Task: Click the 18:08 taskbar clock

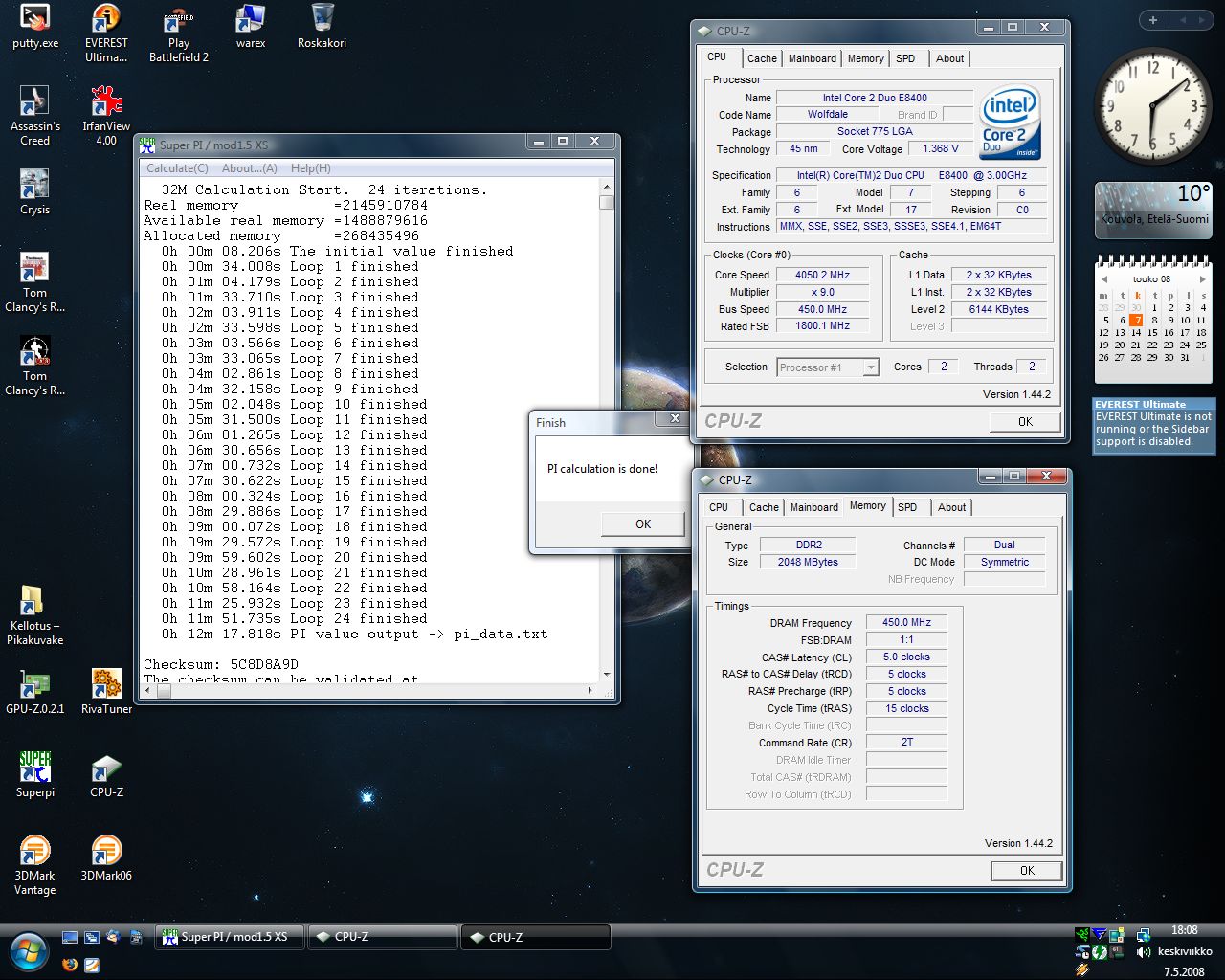Action: coord(1185,930)
